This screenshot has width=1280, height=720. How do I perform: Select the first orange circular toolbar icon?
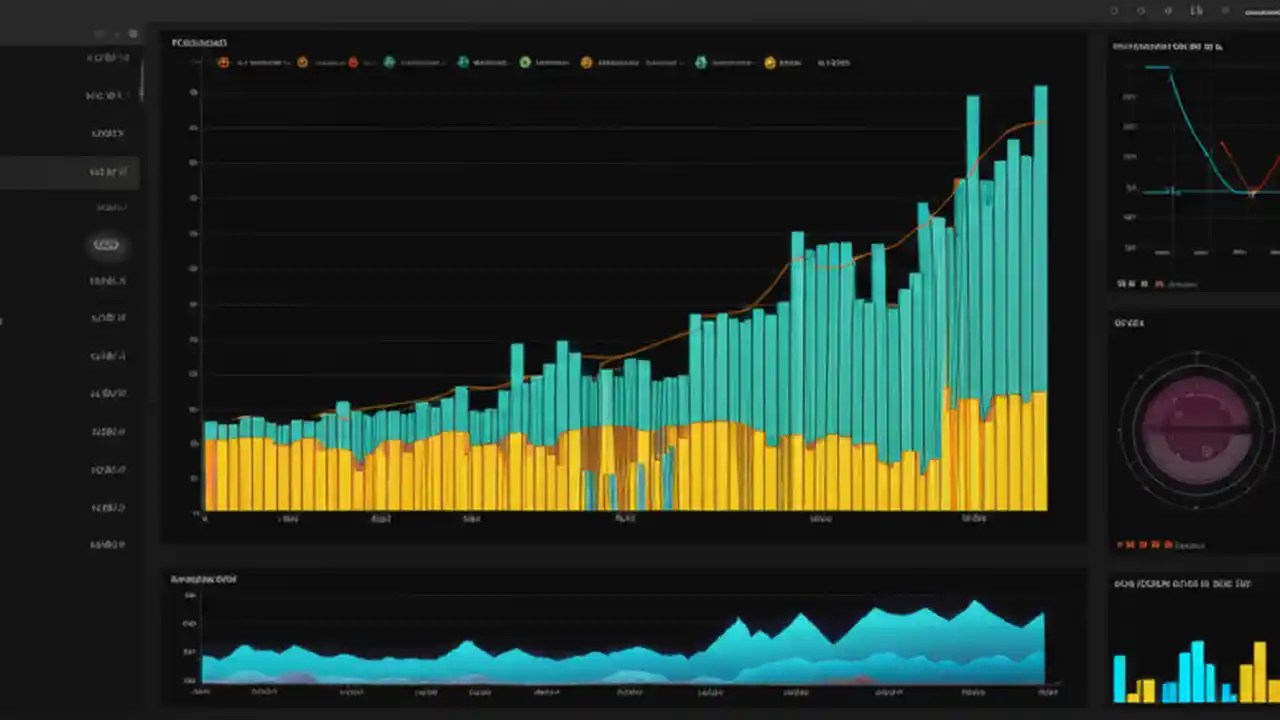(x=224, y=63)
